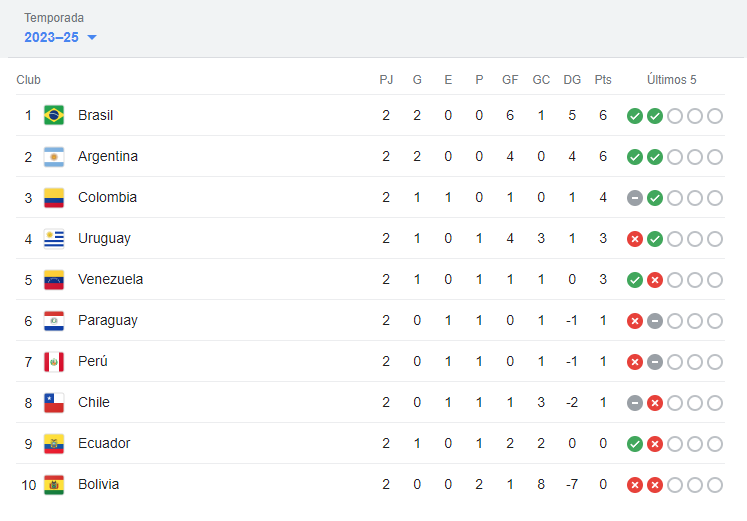The width and height of the screenshot is (747, 521).
Task: Click Bolivia's last empty match circle
Action: click(715, 485)
